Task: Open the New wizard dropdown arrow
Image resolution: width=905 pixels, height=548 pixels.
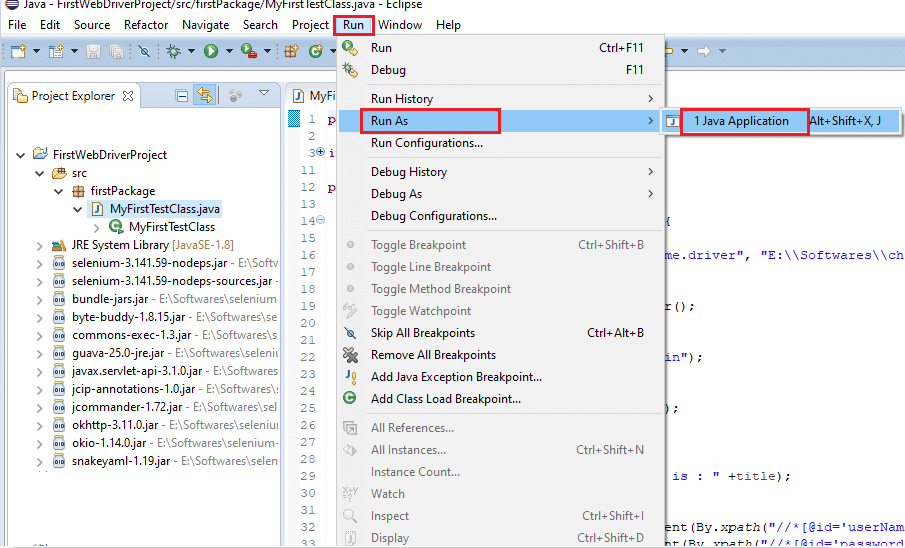Action: (x=36, y=51)
